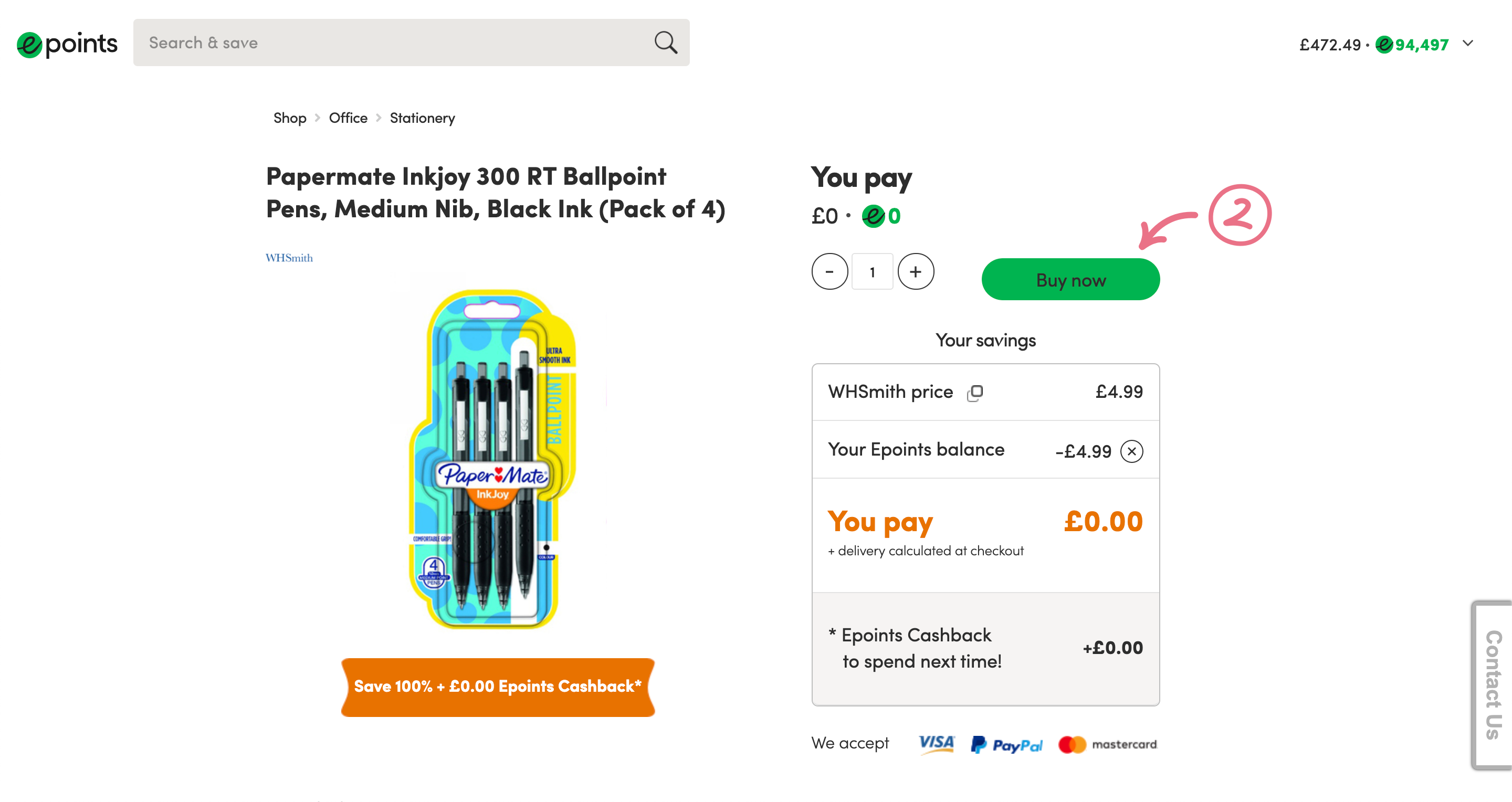Image resolution: width=1512 pixels, height=802 pixels.
Task: Click the copy icon beside WHSmith price
Action: (x=975, y=393)
